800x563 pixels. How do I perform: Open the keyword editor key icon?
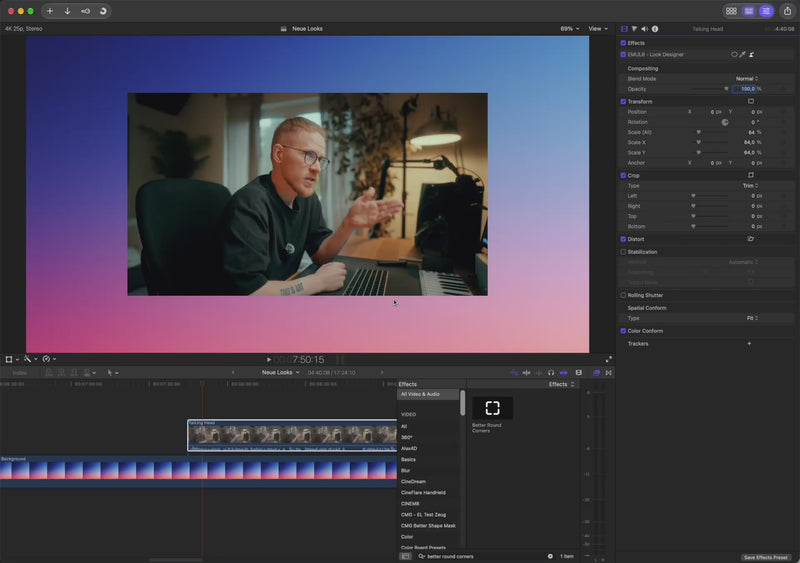point(85,11)
